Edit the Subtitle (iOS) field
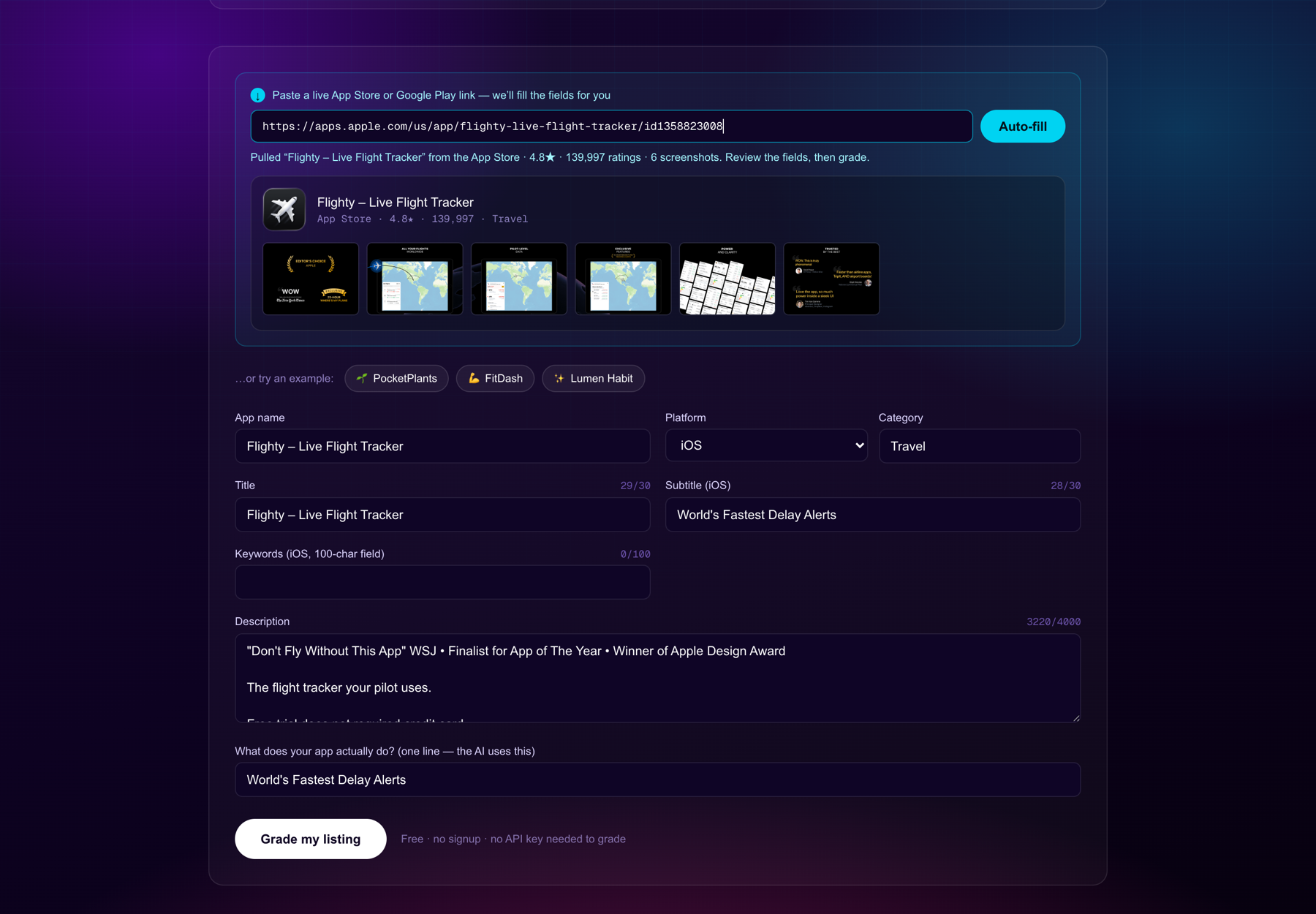The image size is (1316, 914). pos(873,515)
